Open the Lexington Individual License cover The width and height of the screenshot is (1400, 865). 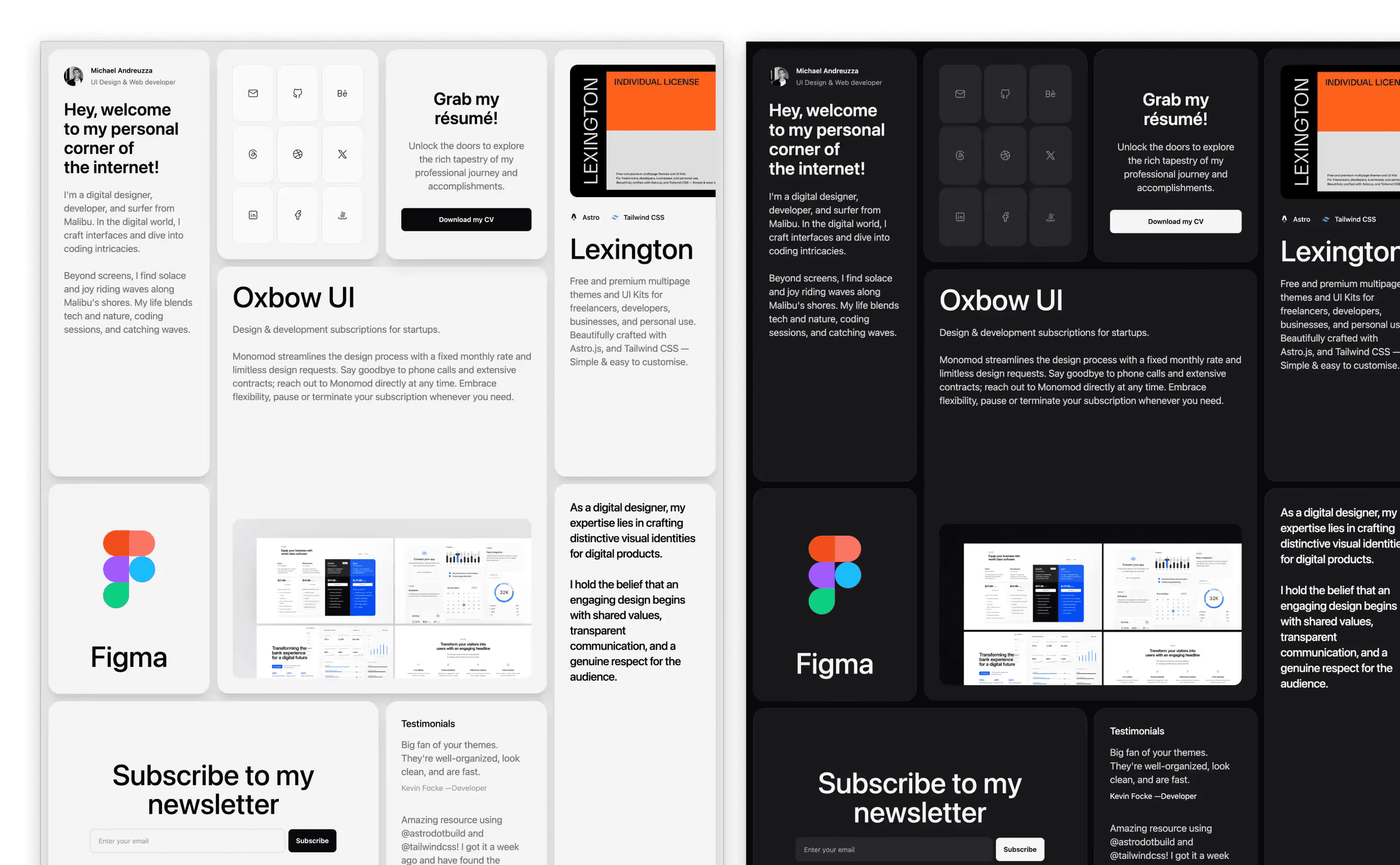pyautogui.click(x=643, y=131)
